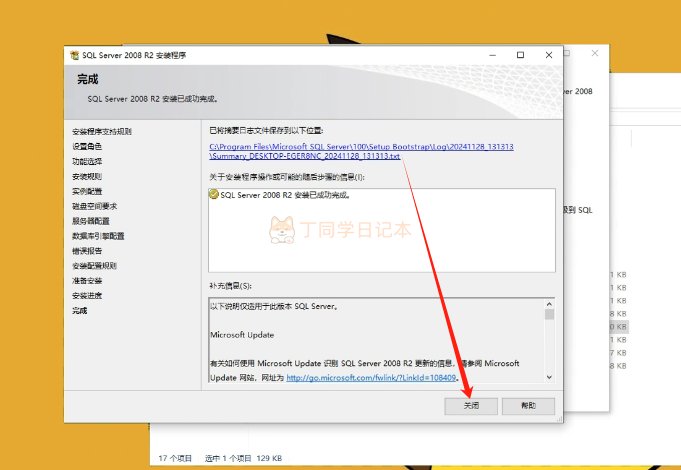Select 准备安装 step in sidebar
The image size is (681, 470).
[x=87, y=281]
